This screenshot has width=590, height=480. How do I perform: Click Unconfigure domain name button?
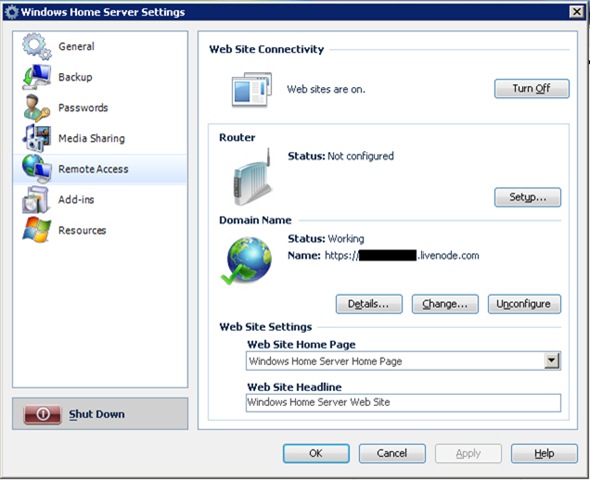point(524,304)
